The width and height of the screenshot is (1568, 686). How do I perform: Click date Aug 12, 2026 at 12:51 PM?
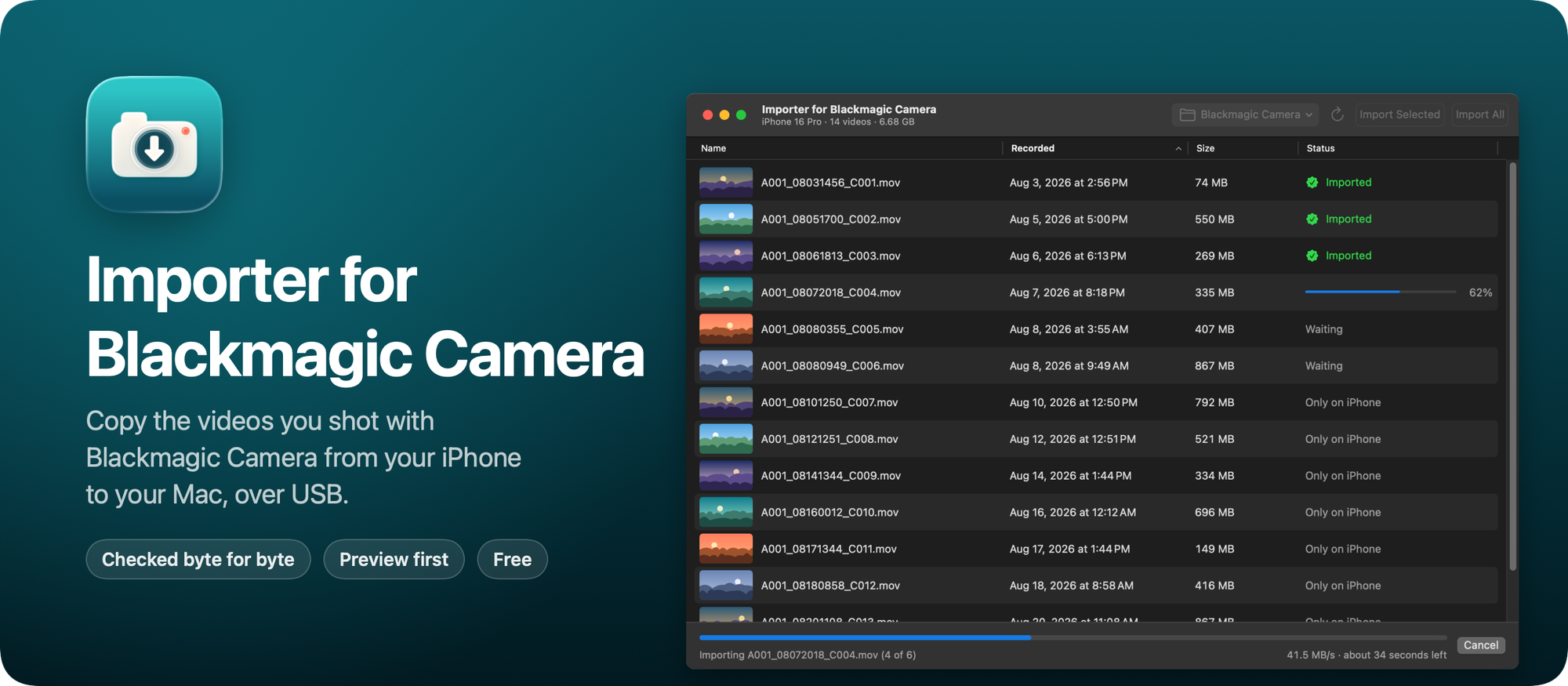click(1073, 439)
